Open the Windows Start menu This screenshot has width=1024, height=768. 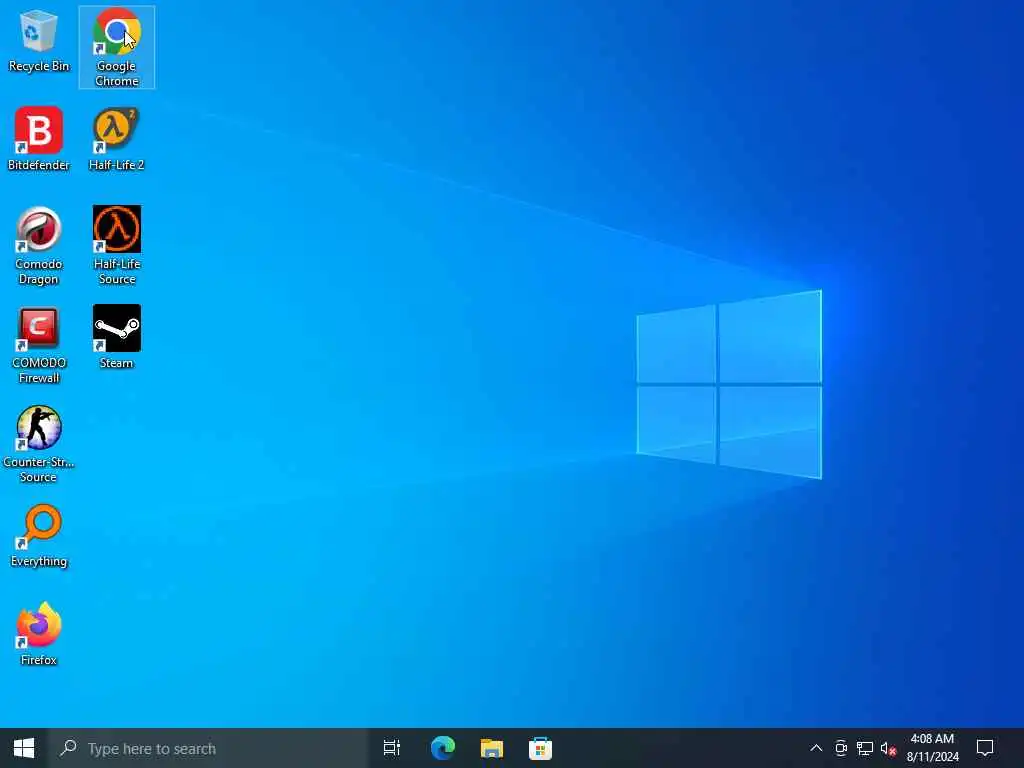(24, 748)
